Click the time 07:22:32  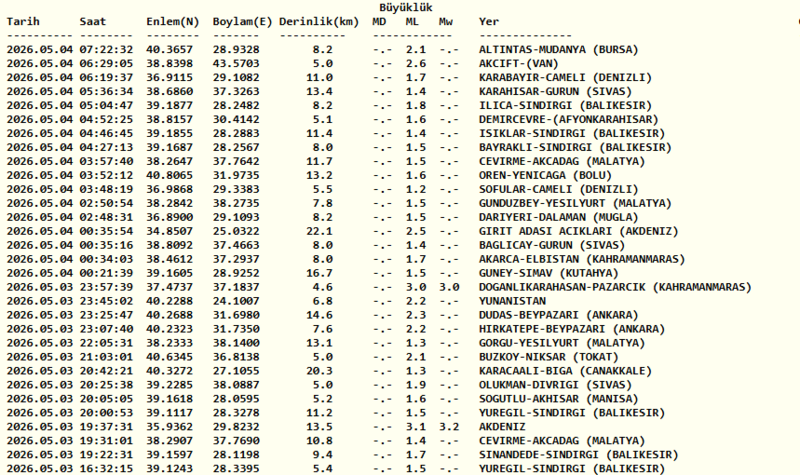pos(106,50)
